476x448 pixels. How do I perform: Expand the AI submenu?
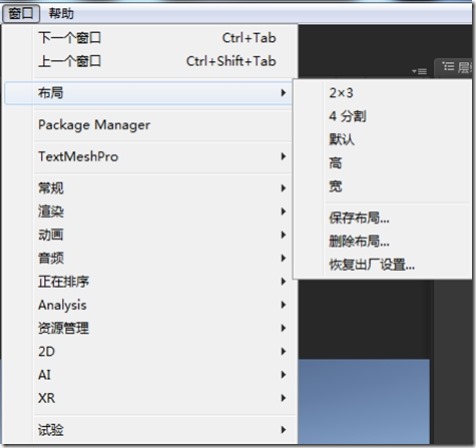click(149, 375)
